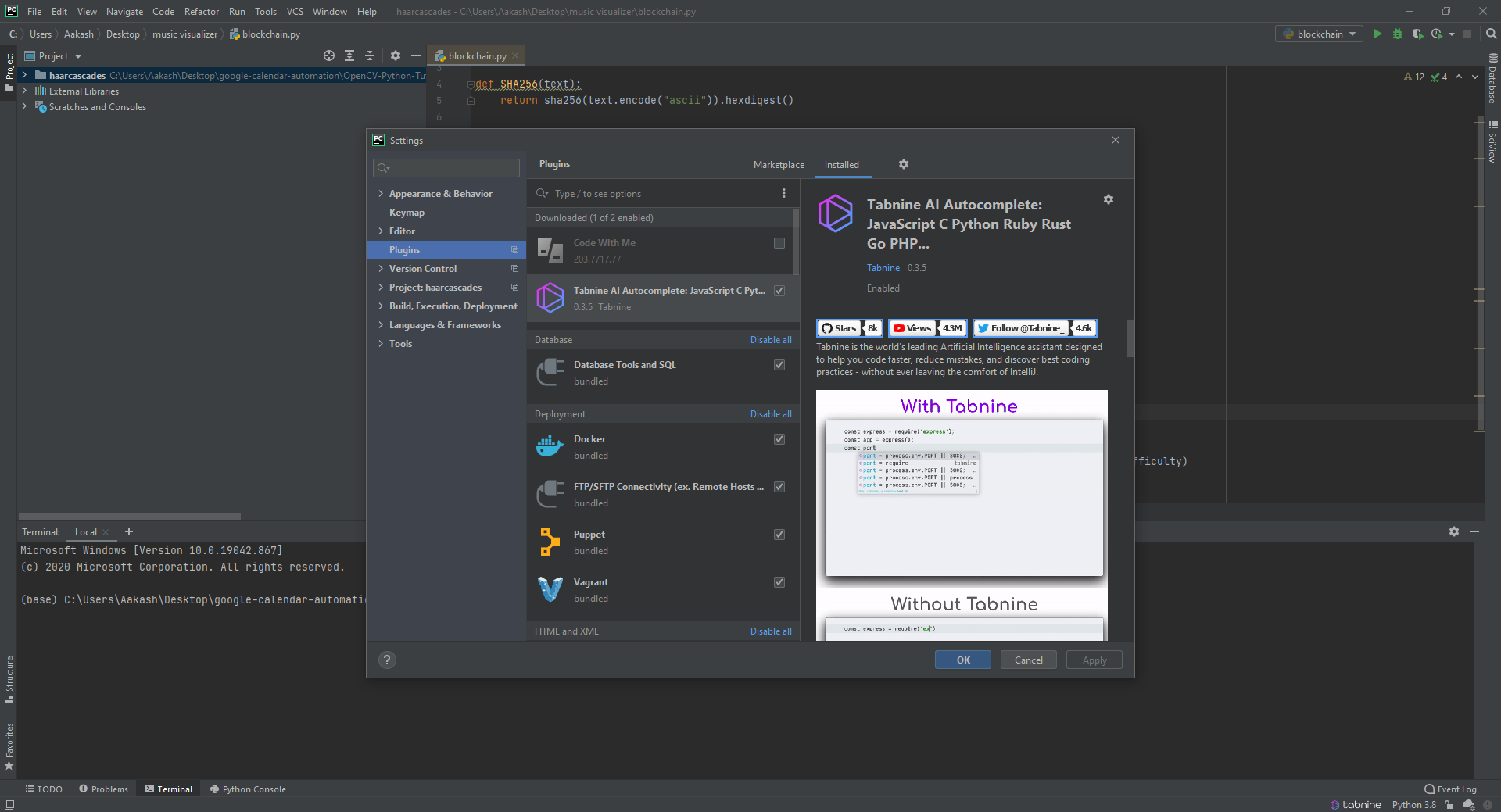Open the Structure tool window stripe
Screen dimensions: 1501x812
(9, 678)
